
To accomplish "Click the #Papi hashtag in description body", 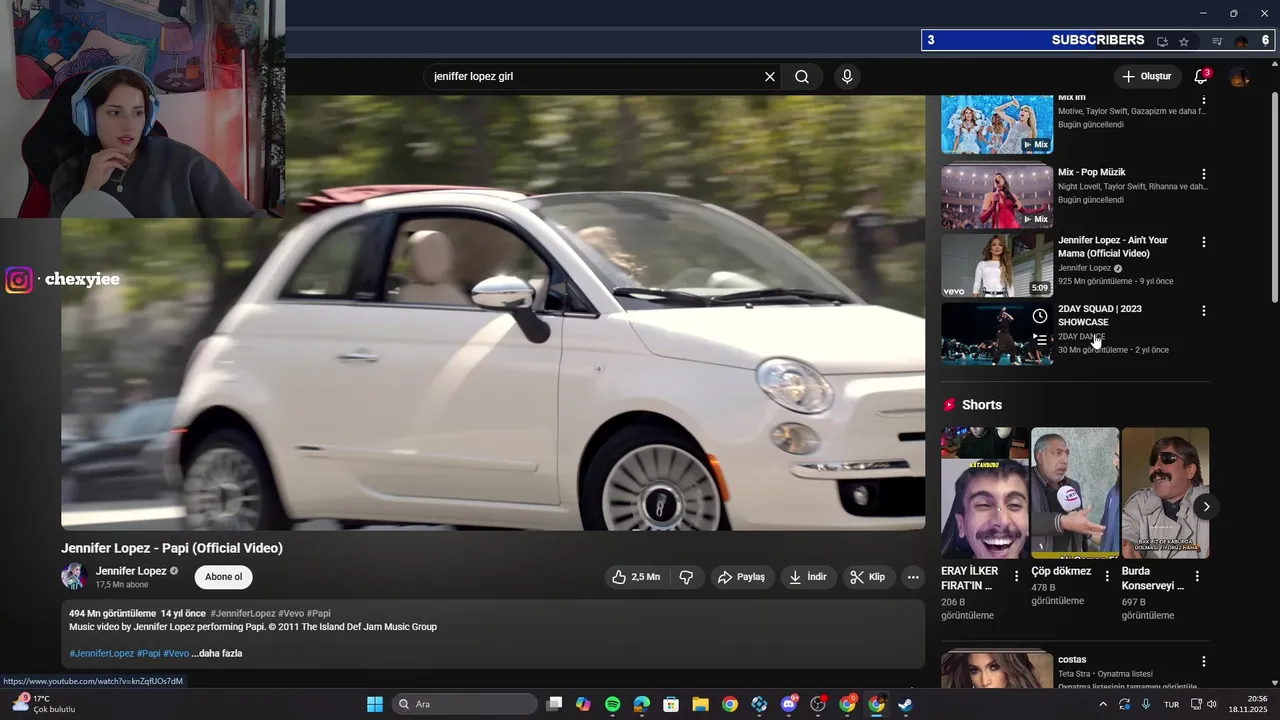I will click(x=148, y=653).
